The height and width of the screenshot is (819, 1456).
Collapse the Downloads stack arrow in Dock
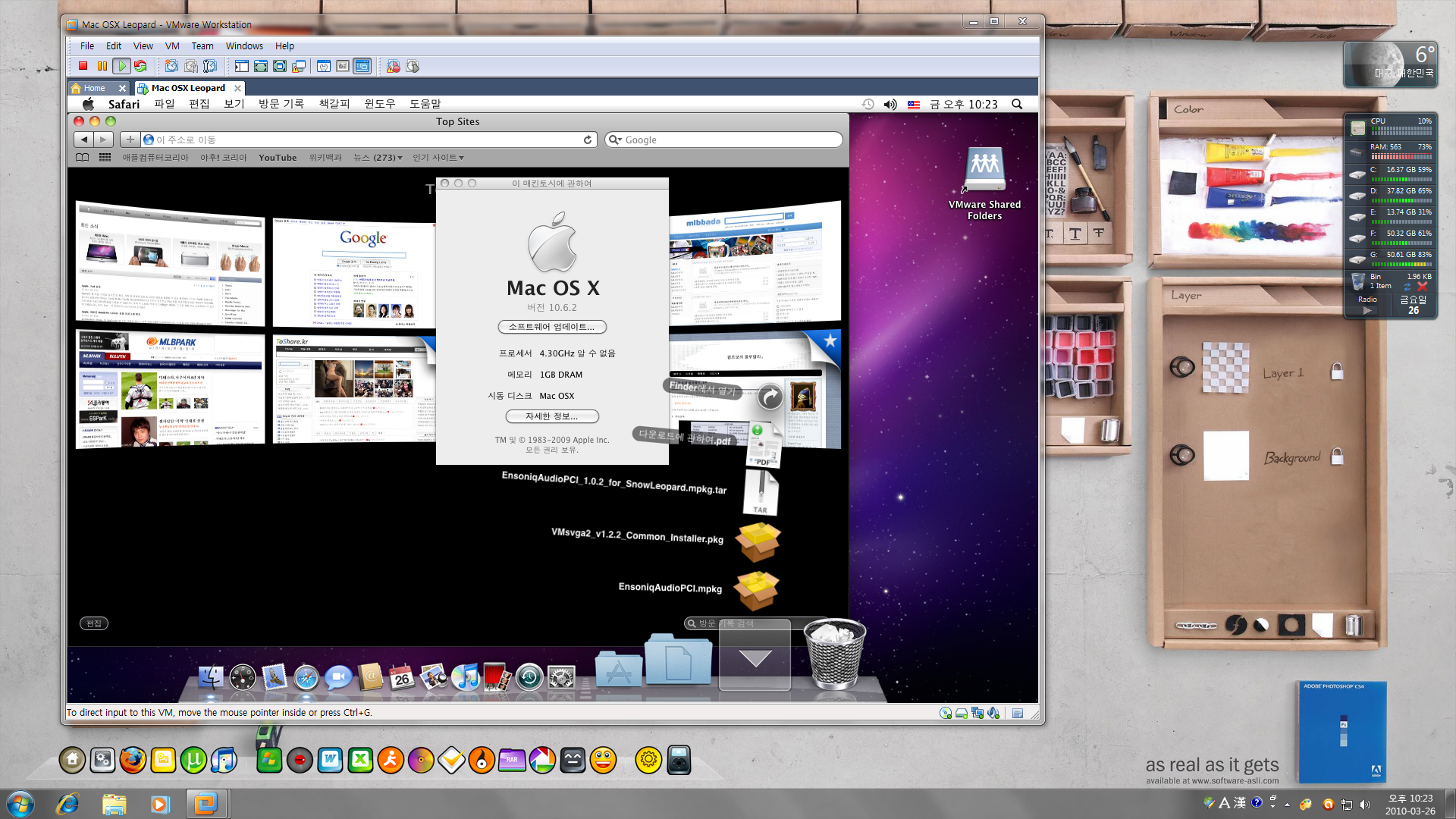click(755, 657)
